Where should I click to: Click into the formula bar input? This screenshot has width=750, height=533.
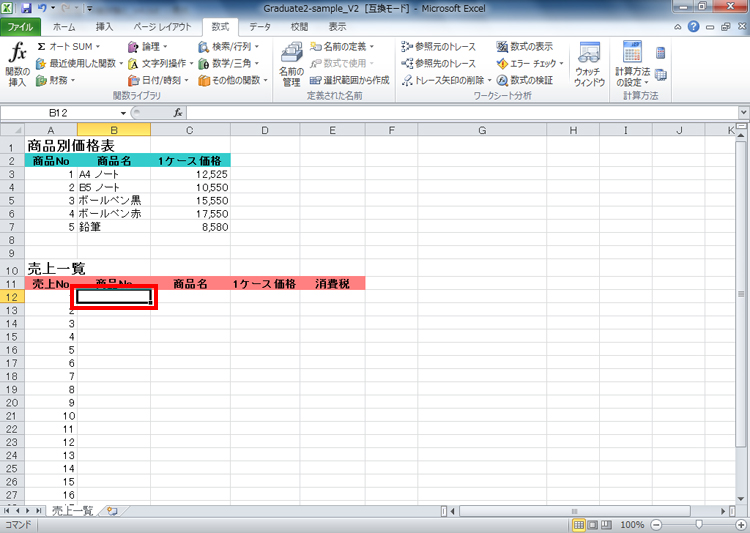463,113
